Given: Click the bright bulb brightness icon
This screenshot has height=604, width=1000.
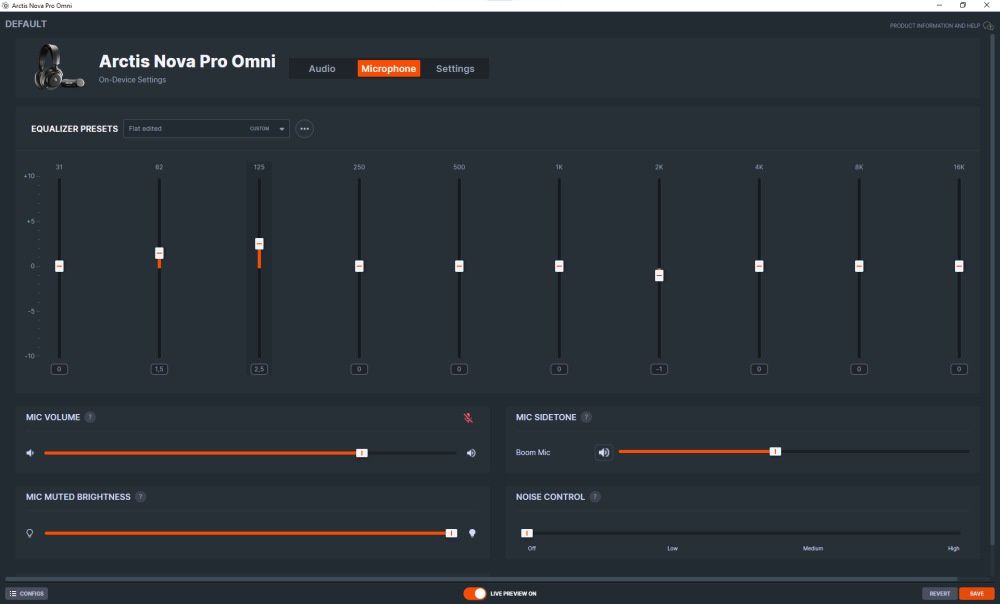Looking at the screenshot, I should pos(472,533).
